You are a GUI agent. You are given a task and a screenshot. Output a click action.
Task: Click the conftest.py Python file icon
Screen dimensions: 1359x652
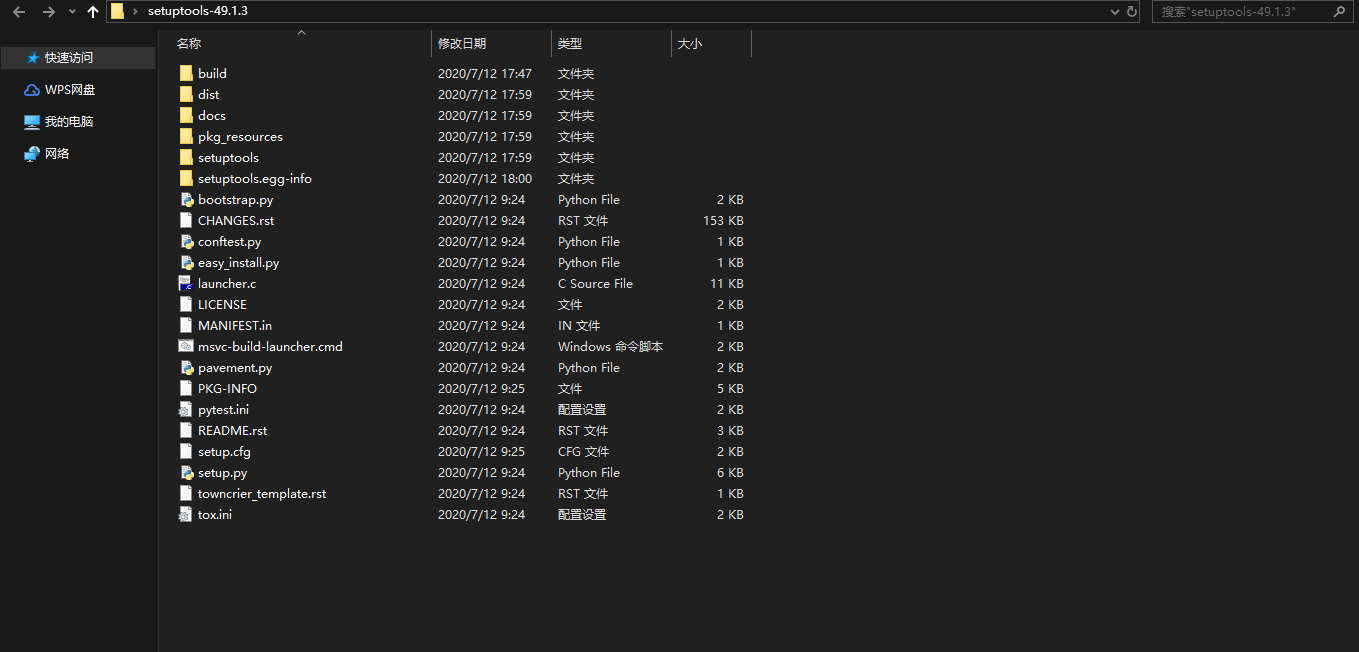[x=186, y=241]
